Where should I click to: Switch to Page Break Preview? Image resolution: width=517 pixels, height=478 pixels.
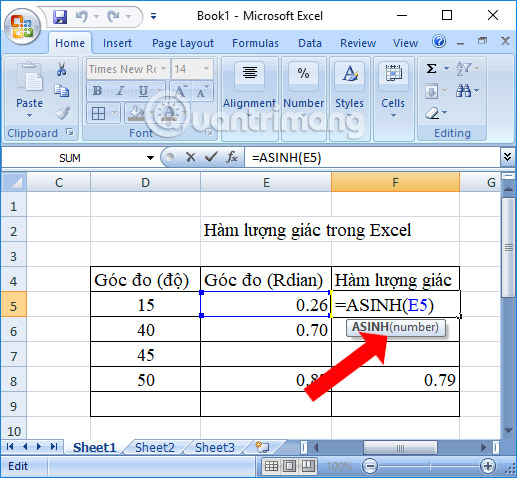(307, 466)
